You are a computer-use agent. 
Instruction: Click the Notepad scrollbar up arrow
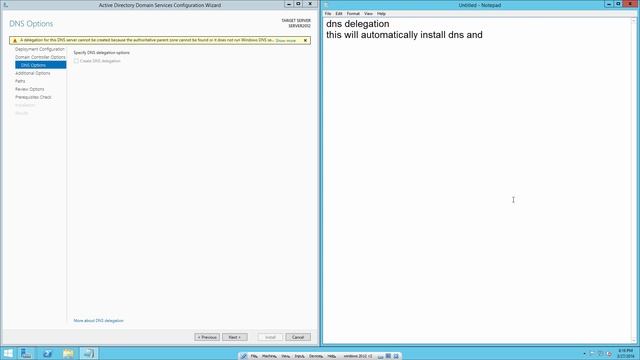point(634,21)
